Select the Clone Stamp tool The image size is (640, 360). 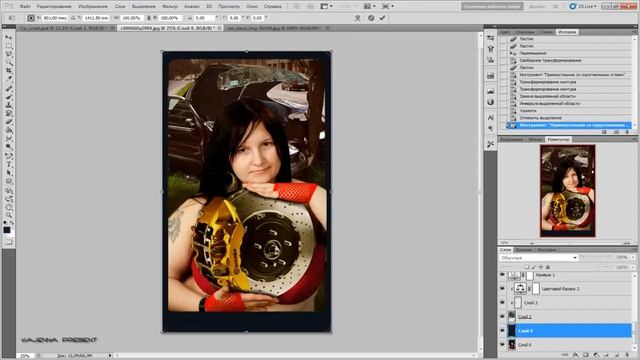pyautogui.click(x=9, y=105)
